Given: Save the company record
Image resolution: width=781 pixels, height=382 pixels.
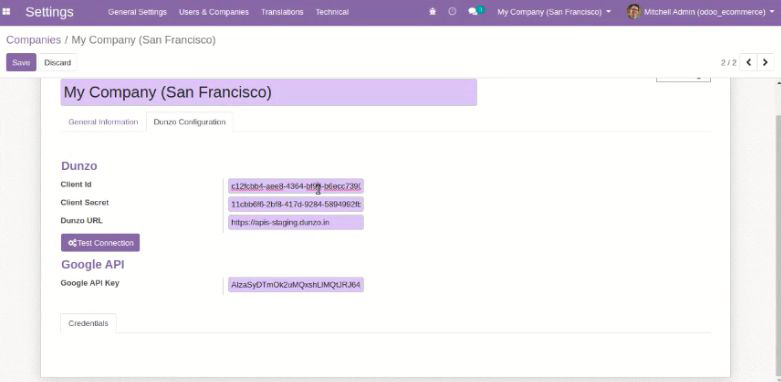Looking at the screenshot, I should (21, 62).
